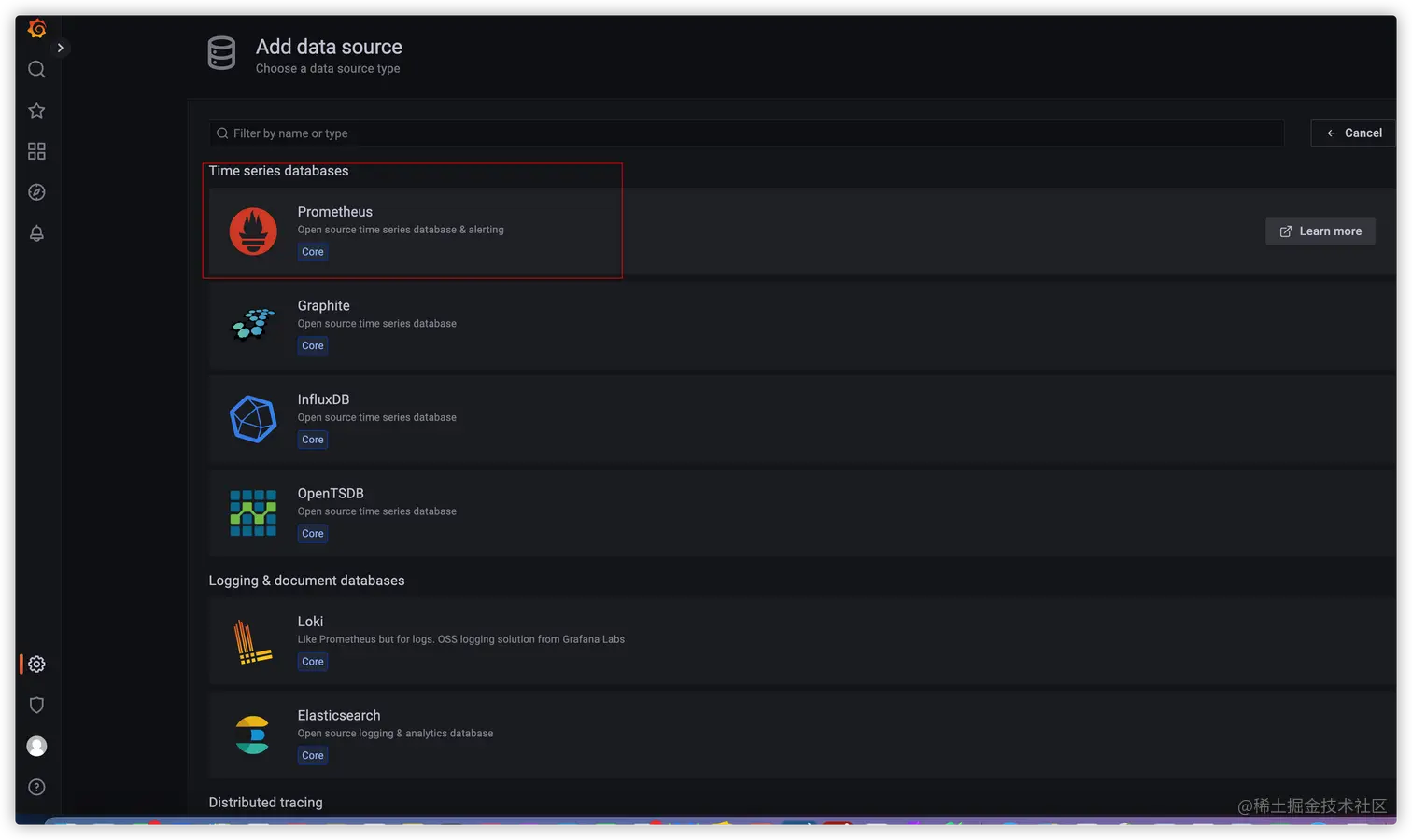Choose the Graphite data source title
The width and height of the screenshot is (1412, 840).
(x=323, y=306)
